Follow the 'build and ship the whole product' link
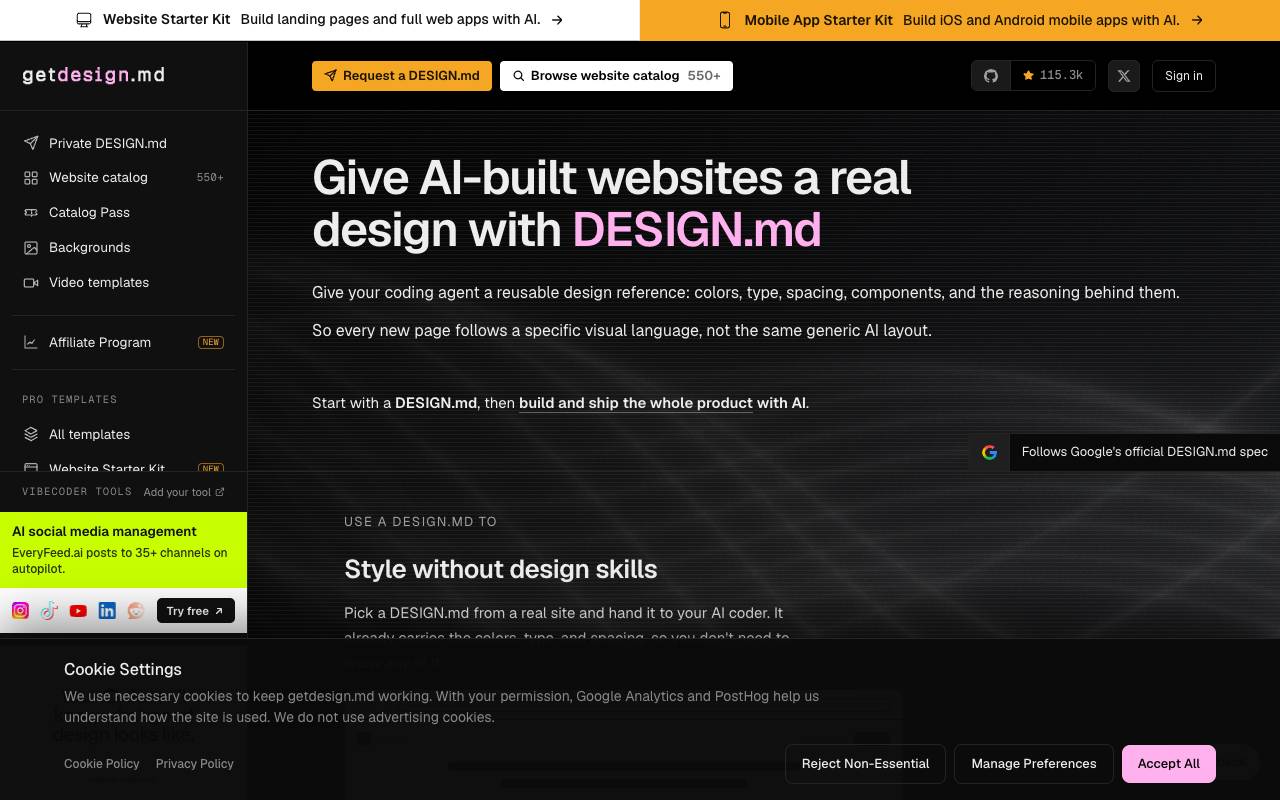The height and width of the screenshot is (800, 1280). pyautogui.click(x=636, y=403)
